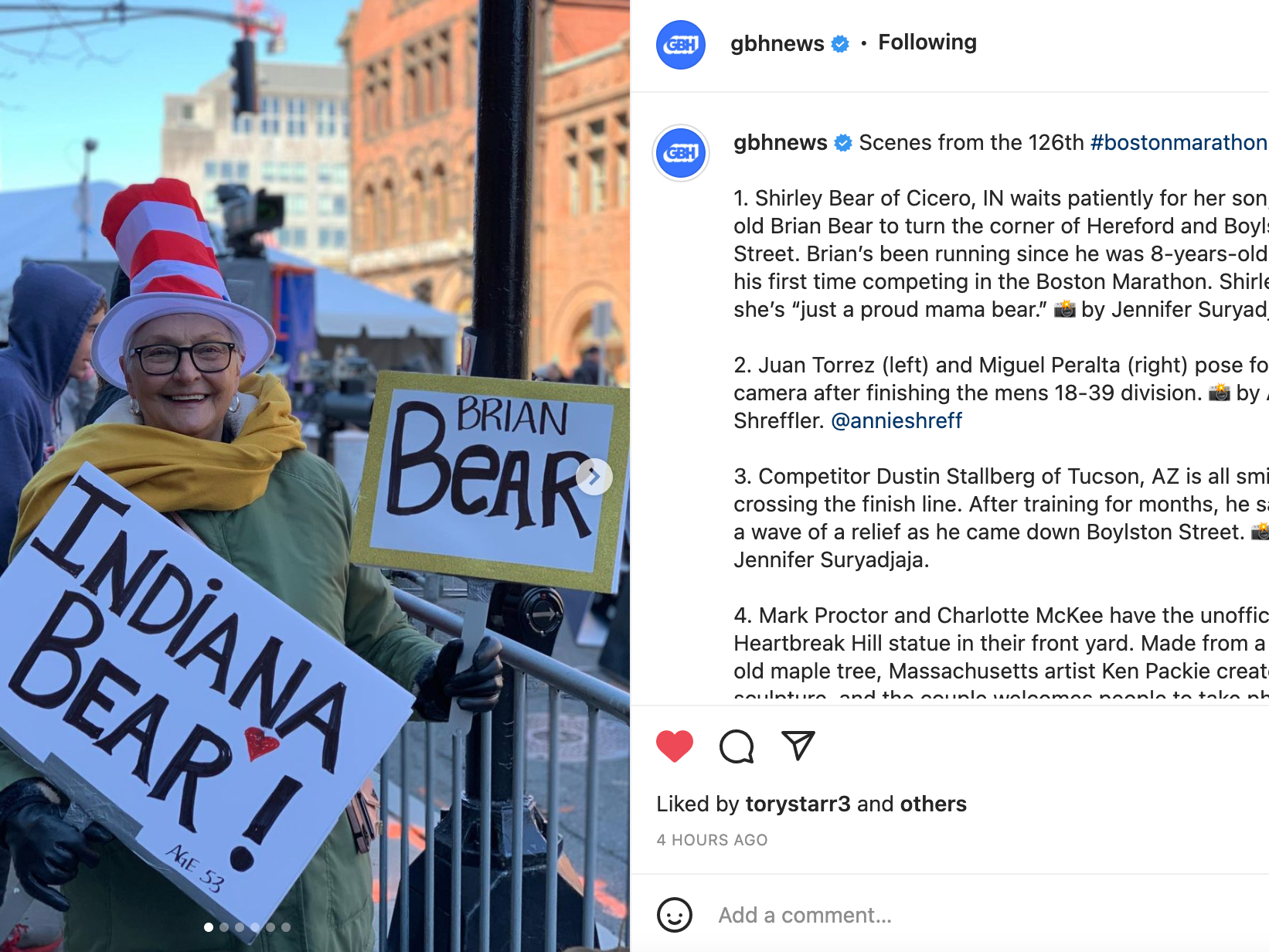Select the main post photo
Image resolution: width=1269 pixels, height=952 pixels.
(x=315, y=476)
